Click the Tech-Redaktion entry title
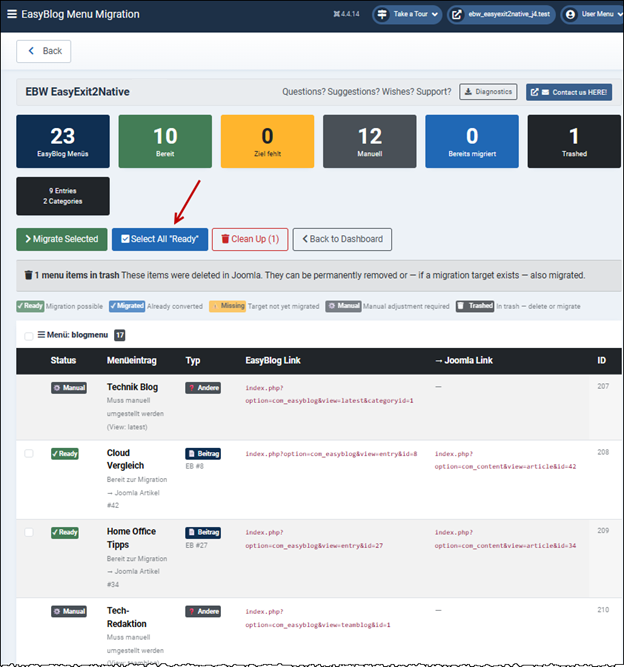The image size is (624, 667). (127, 617)
